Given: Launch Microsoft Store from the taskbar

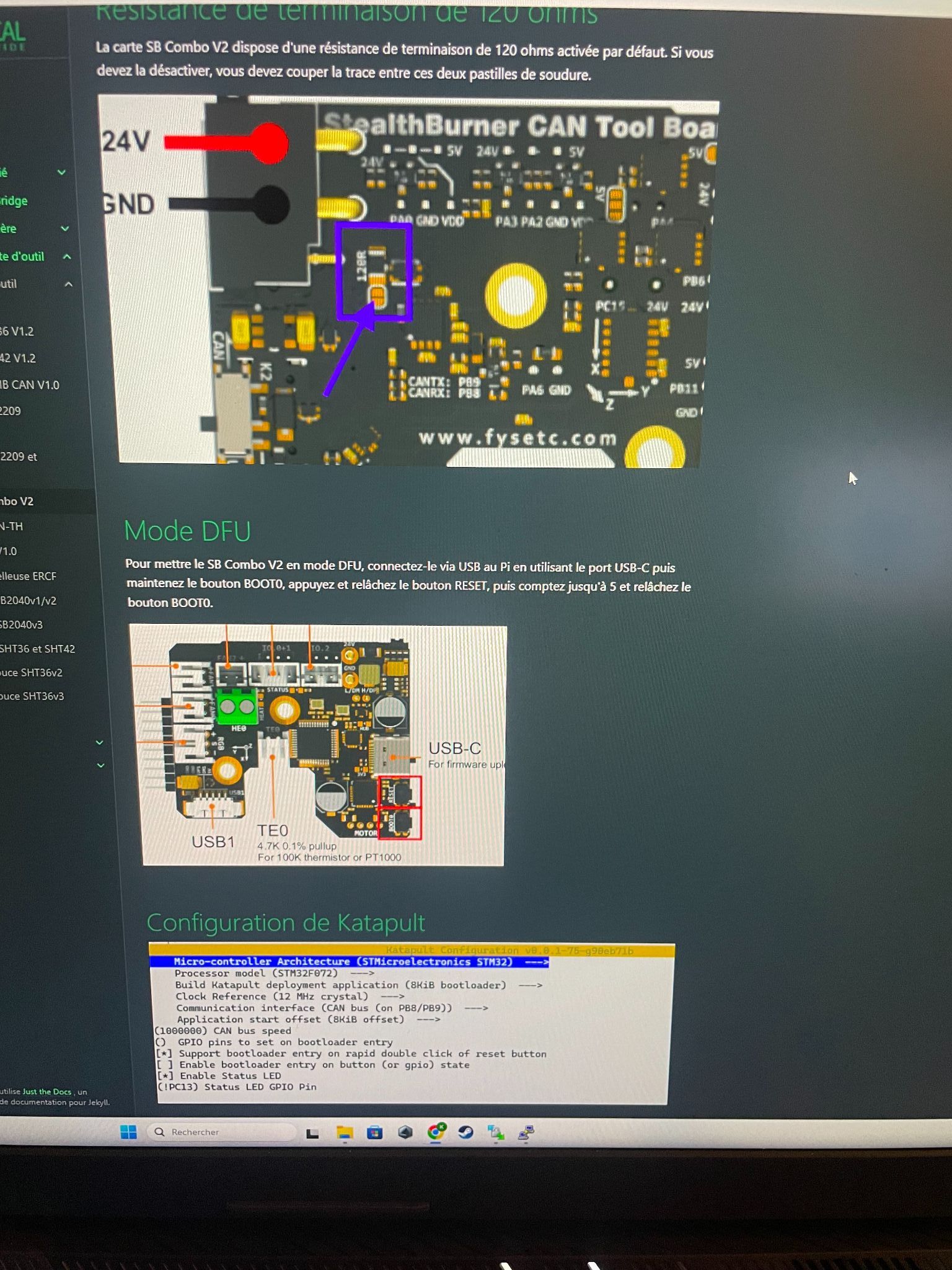Looking at the screenshot, I should click(x=374, y=1133).
